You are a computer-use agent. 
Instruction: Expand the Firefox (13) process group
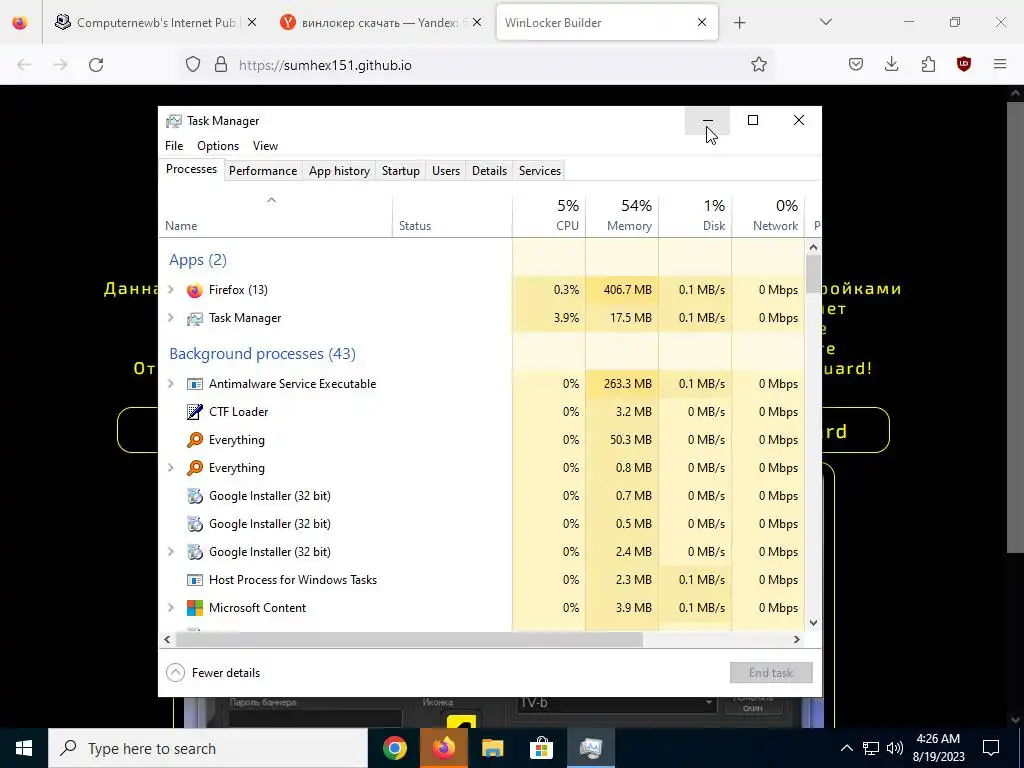point(171,289)
